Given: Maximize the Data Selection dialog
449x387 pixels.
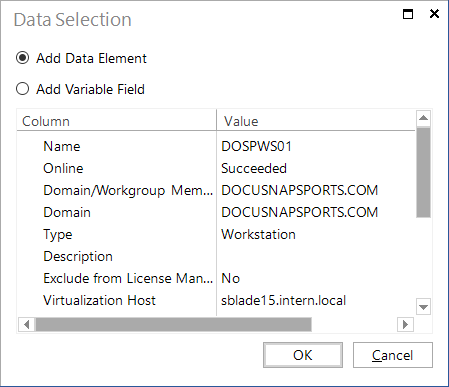Looking at the screenshot, I should tap(408, 14).
